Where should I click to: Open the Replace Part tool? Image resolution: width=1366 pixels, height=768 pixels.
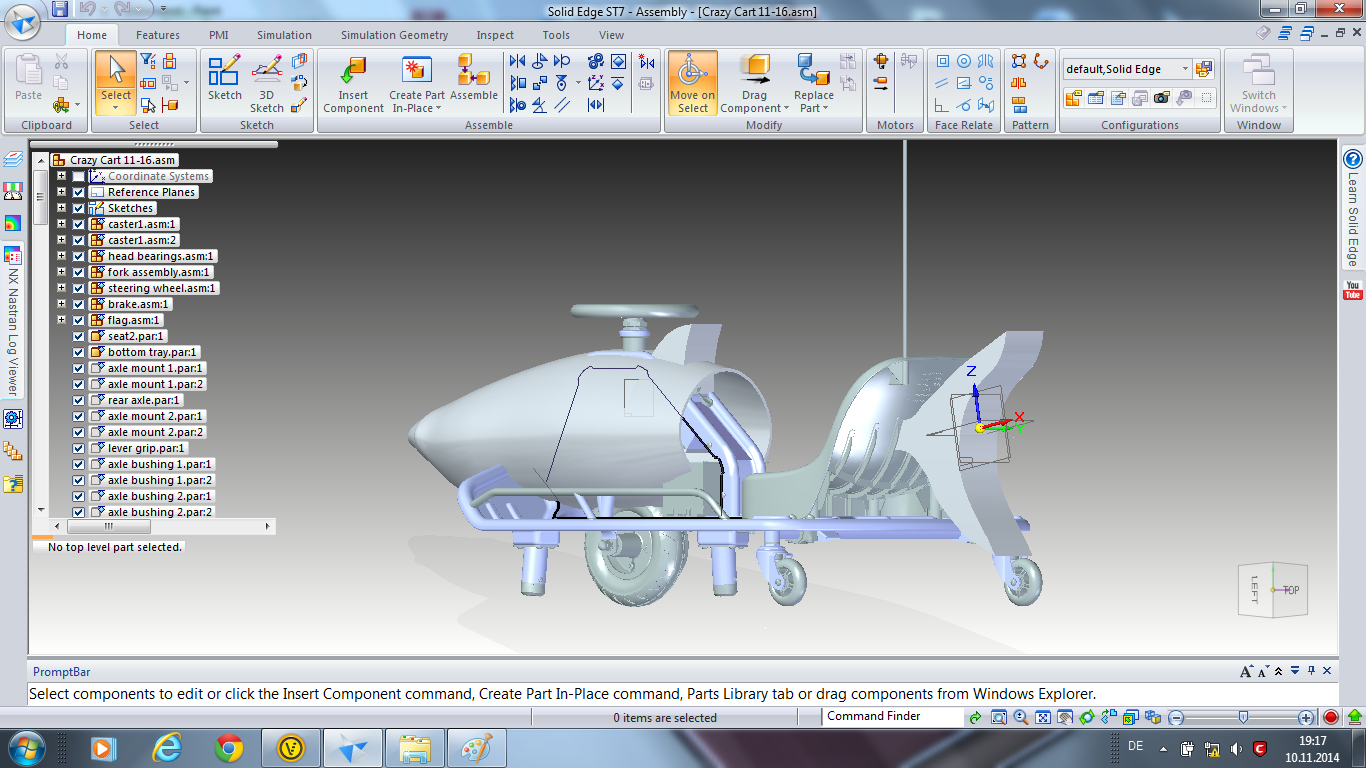point(813,84)
